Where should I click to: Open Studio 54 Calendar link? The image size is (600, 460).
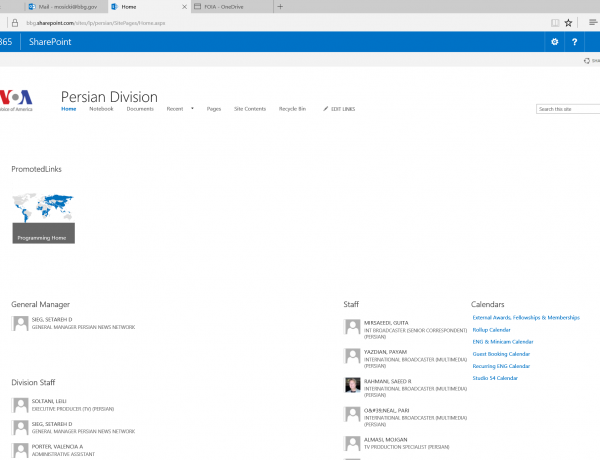point(495,378)
